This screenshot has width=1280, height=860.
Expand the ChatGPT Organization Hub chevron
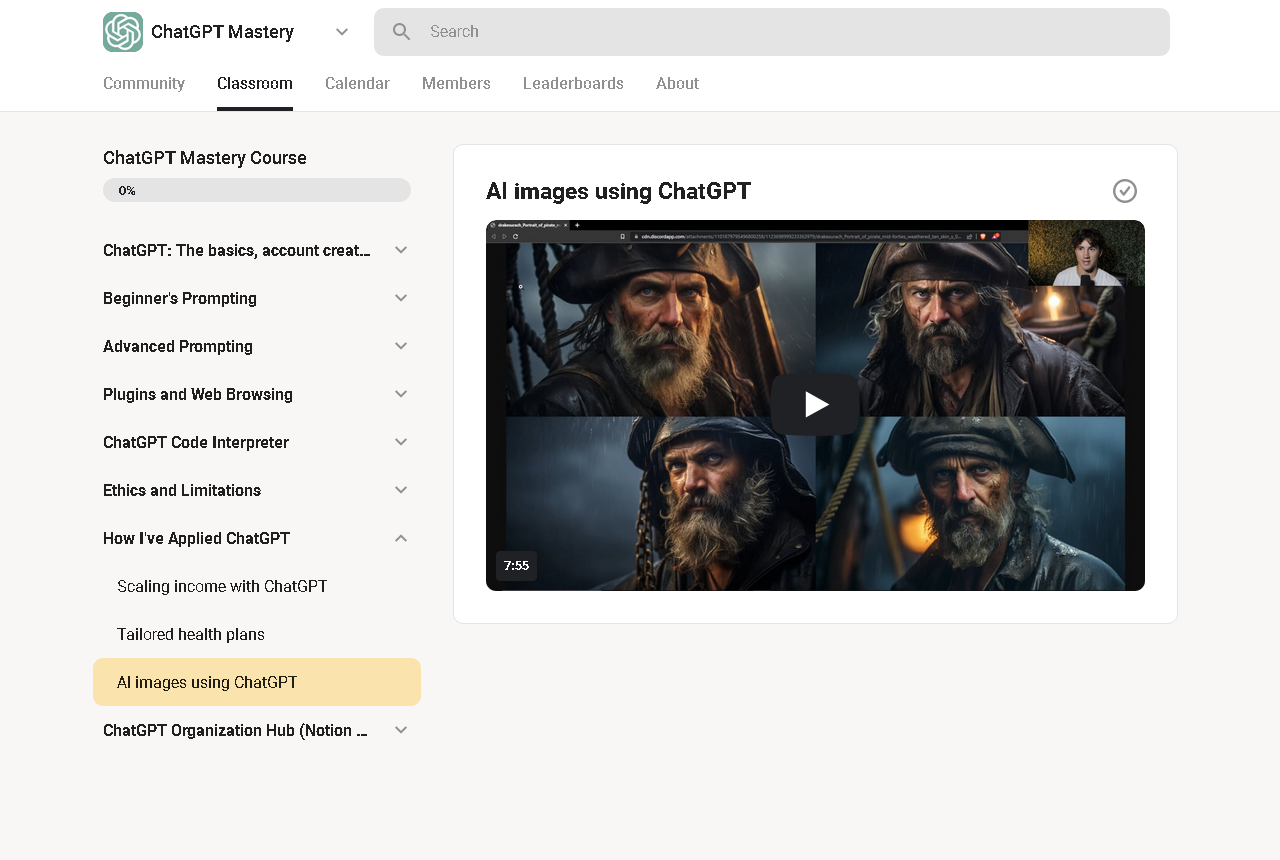tap(401, 730)
